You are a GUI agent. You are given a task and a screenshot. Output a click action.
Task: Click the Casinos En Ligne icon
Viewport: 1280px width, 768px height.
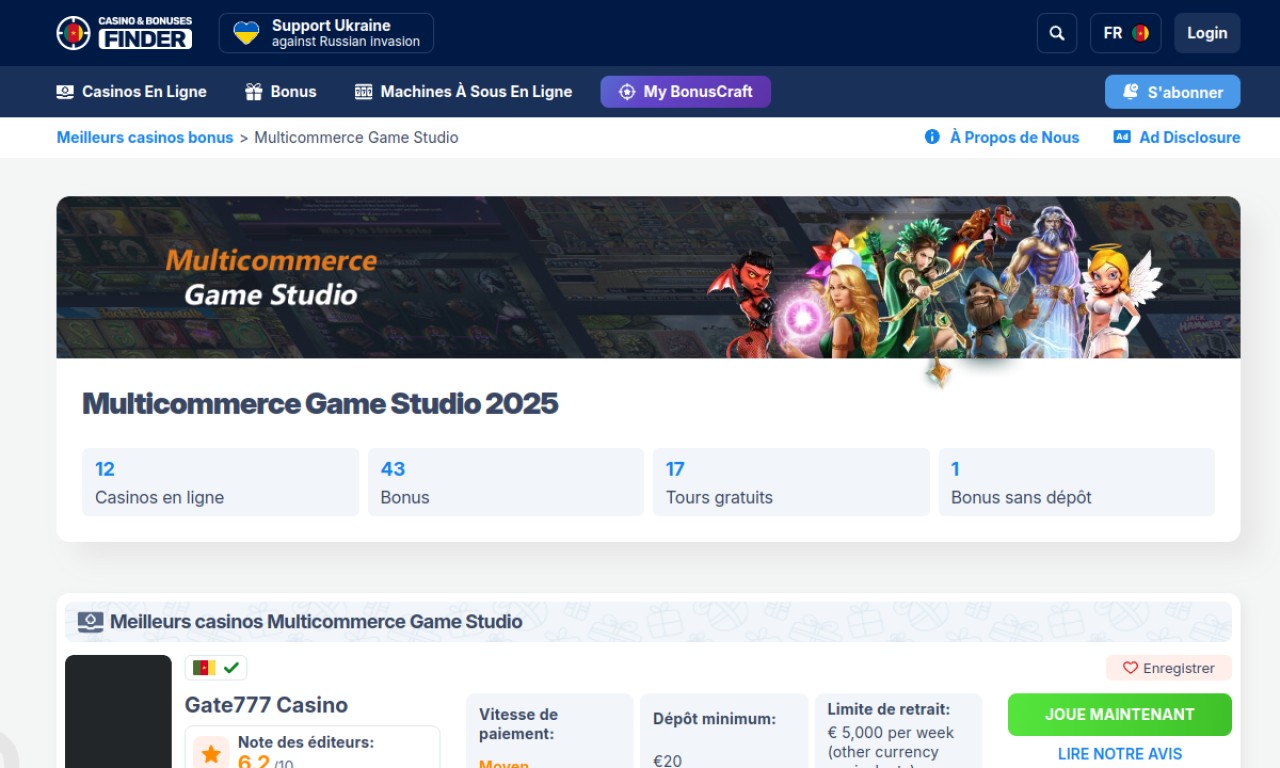coord(65,92)
